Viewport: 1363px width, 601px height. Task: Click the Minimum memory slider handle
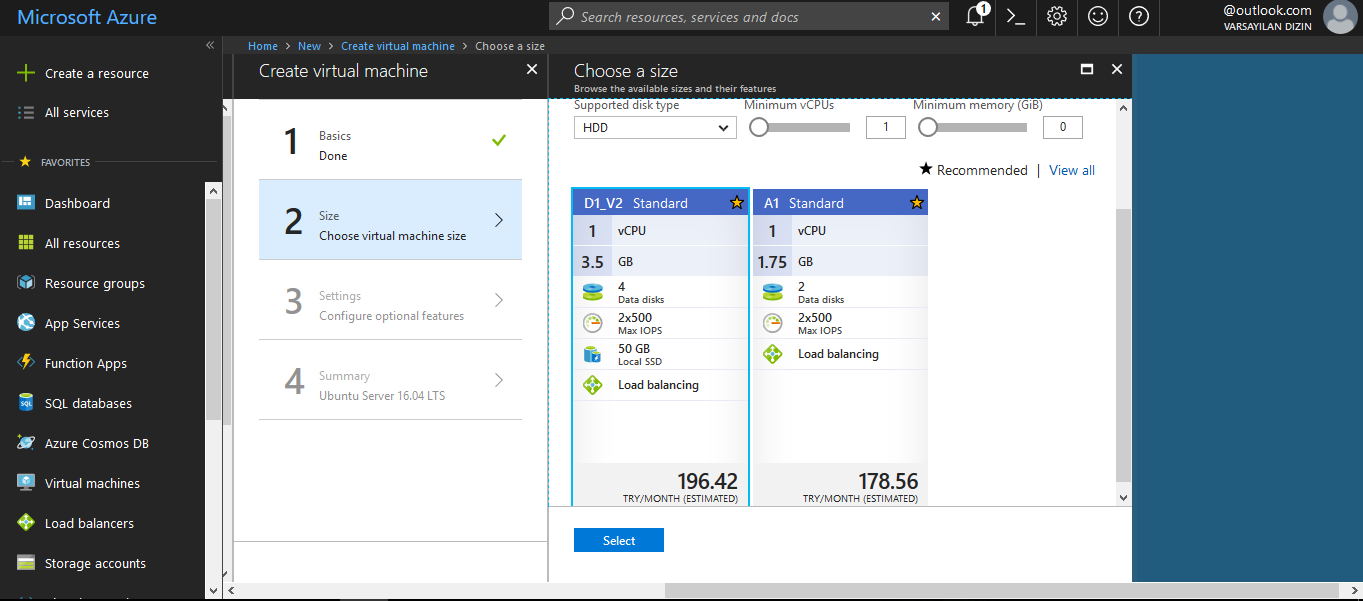(x=928, y=127)
